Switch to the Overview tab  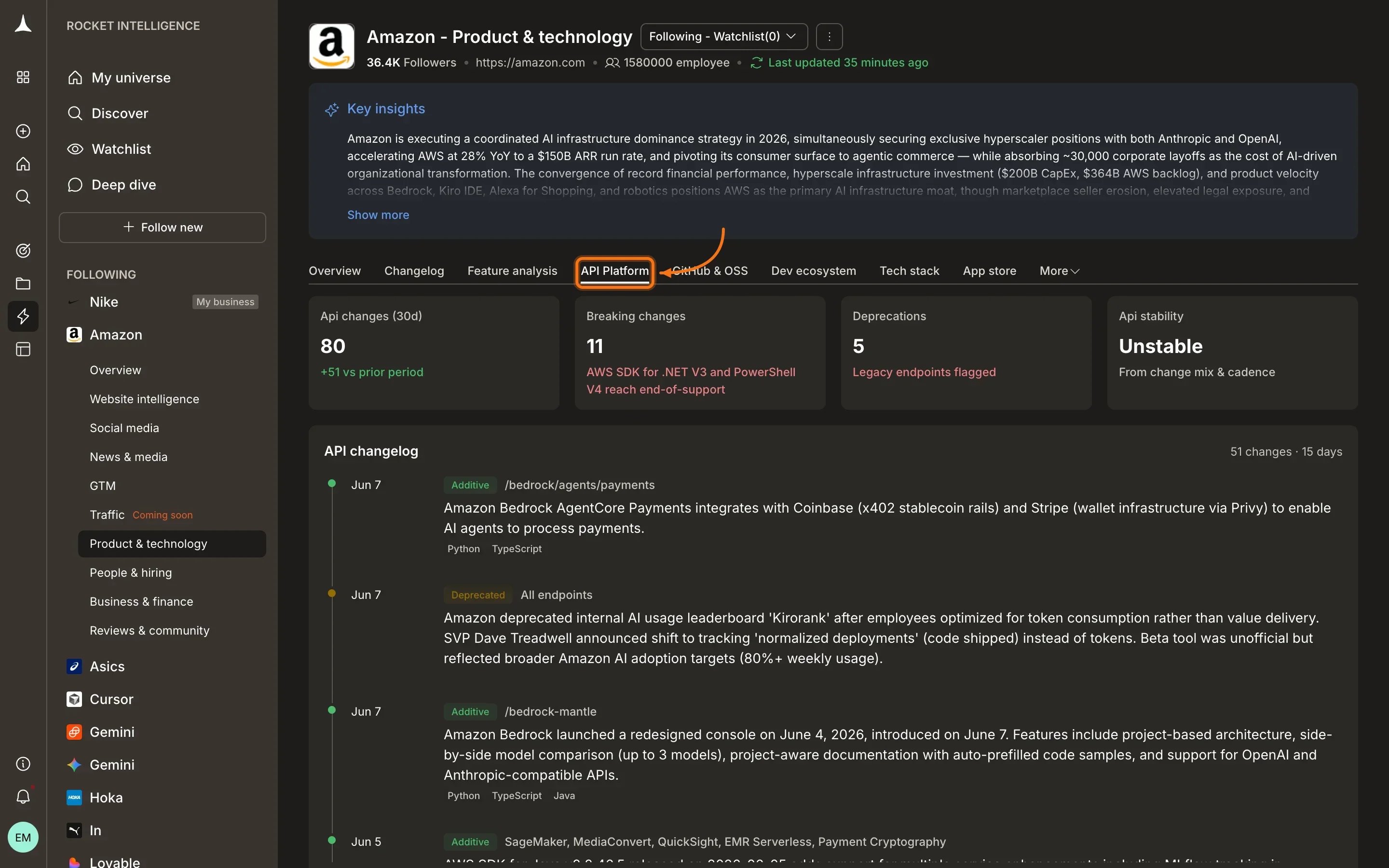335,271
